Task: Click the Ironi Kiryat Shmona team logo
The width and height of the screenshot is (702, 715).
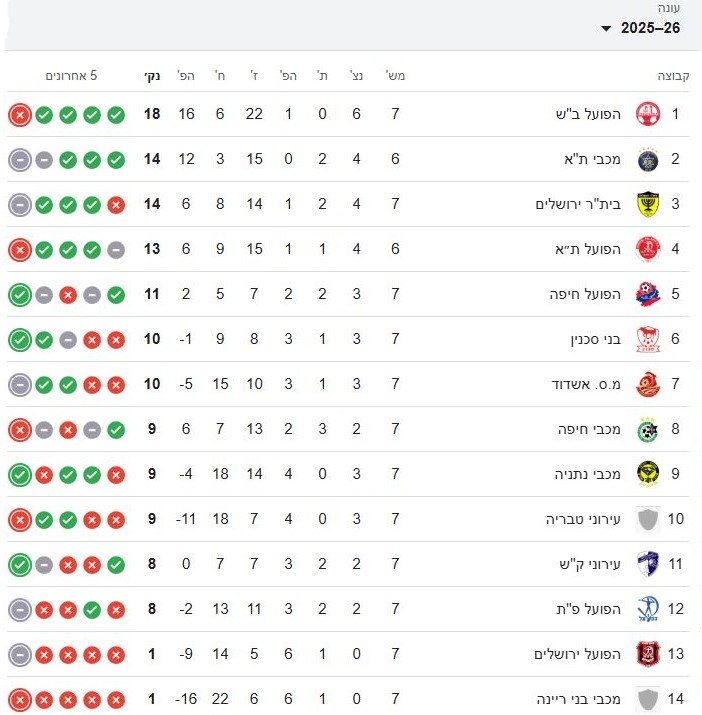Action: (x=648, y=564)
